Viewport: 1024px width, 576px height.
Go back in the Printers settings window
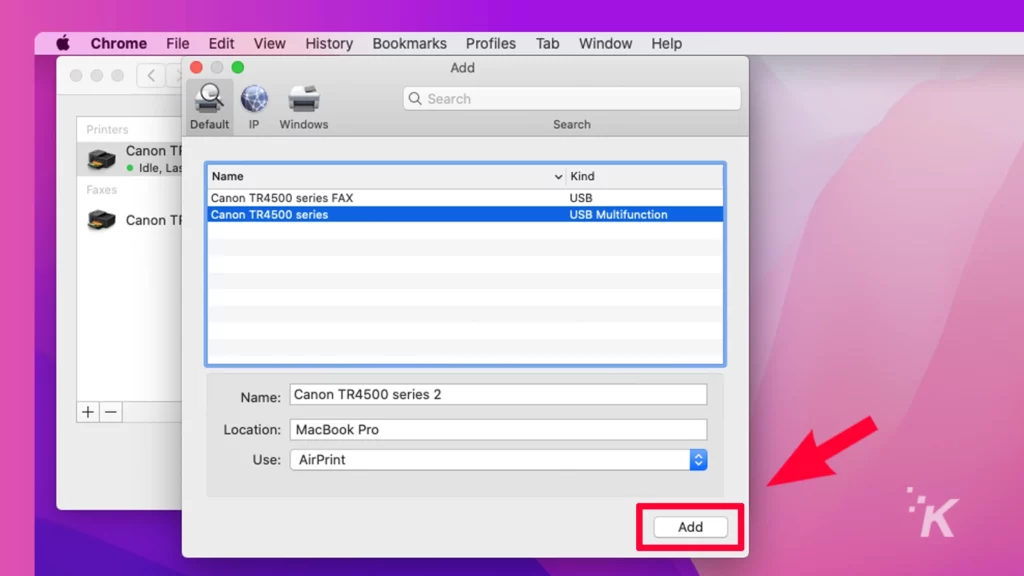click(152, 76)
